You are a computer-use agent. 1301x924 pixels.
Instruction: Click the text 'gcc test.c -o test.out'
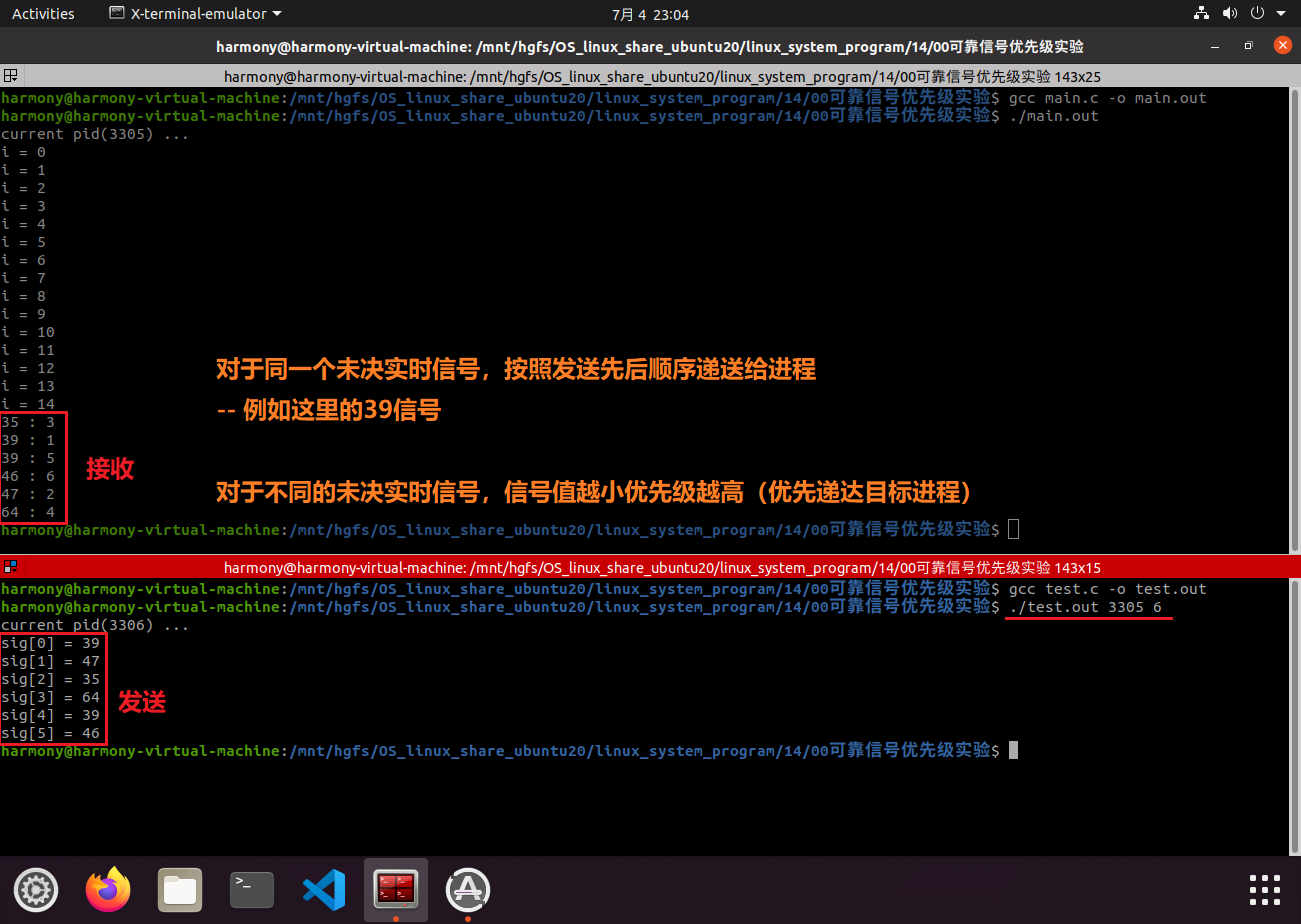tap(1108, 589)
